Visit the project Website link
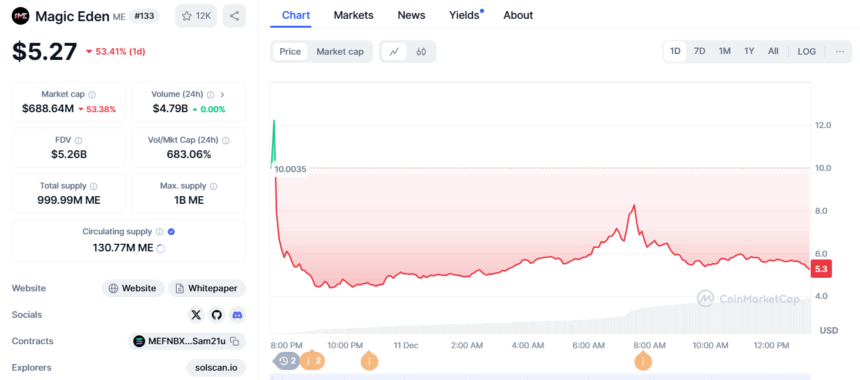 (x=133, y=288)
